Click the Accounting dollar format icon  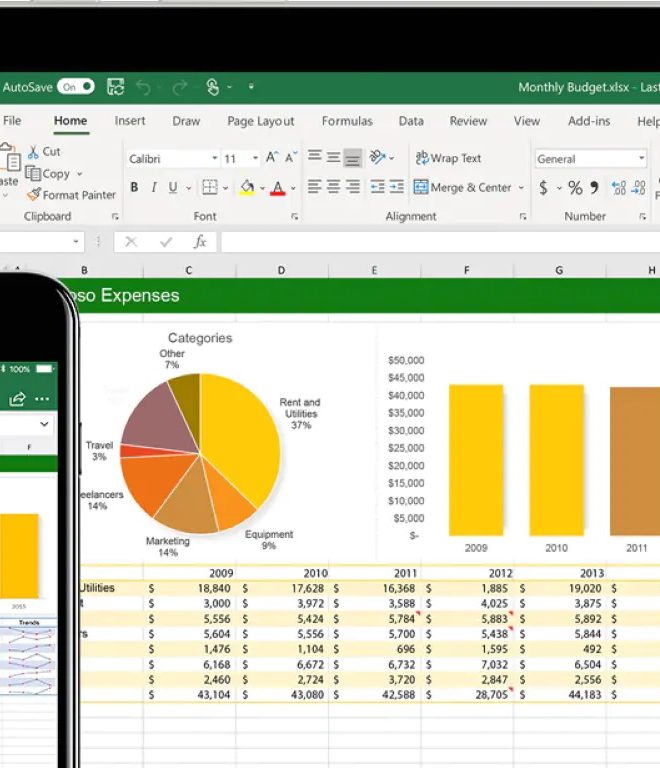click(543, 188)
